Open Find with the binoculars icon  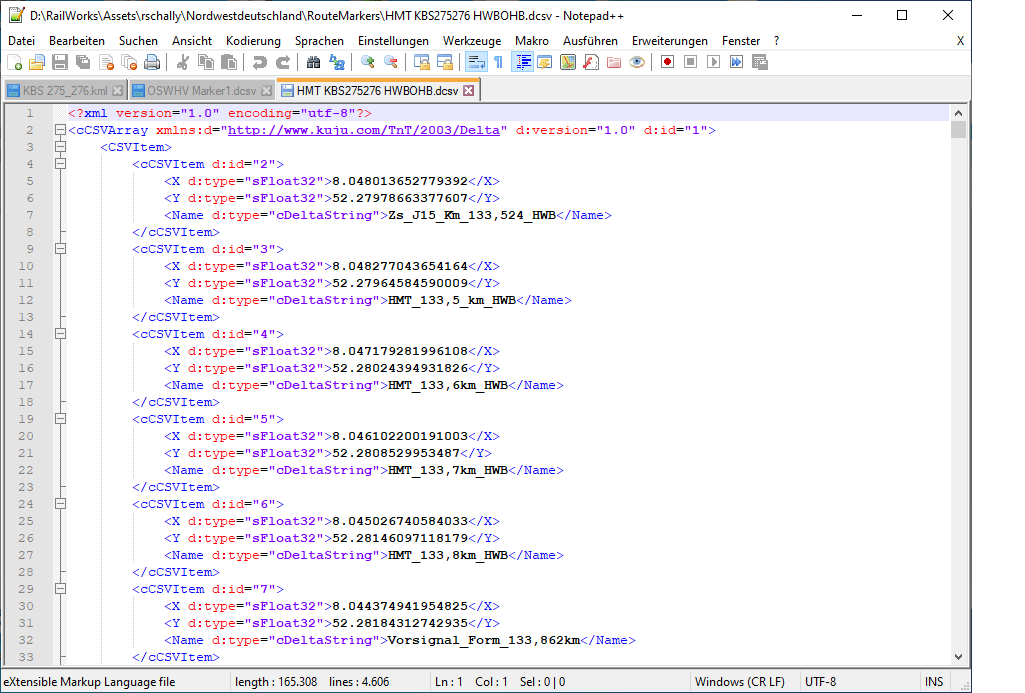(314, 62)
